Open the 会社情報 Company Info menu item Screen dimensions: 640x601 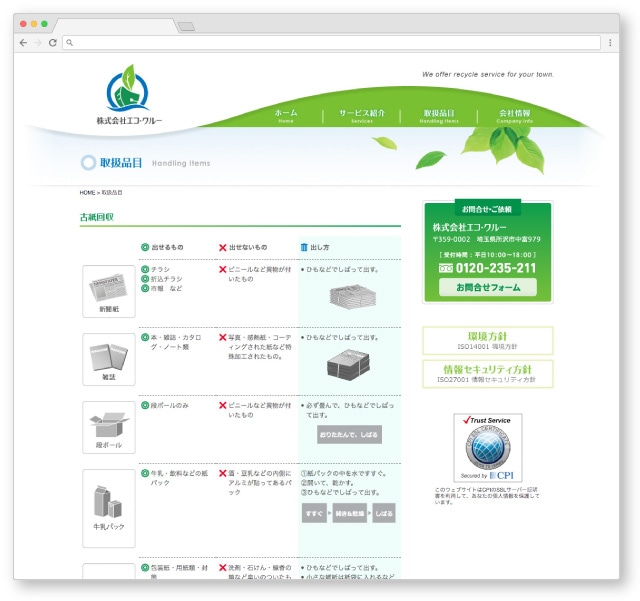515,116
